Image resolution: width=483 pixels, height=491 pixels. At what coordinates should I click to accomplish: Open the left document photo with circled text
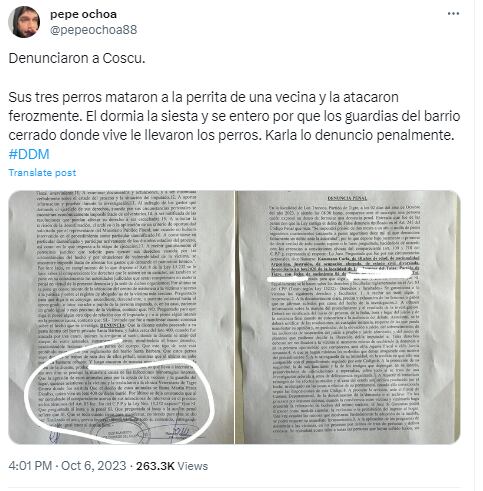[x=121, y=317]
